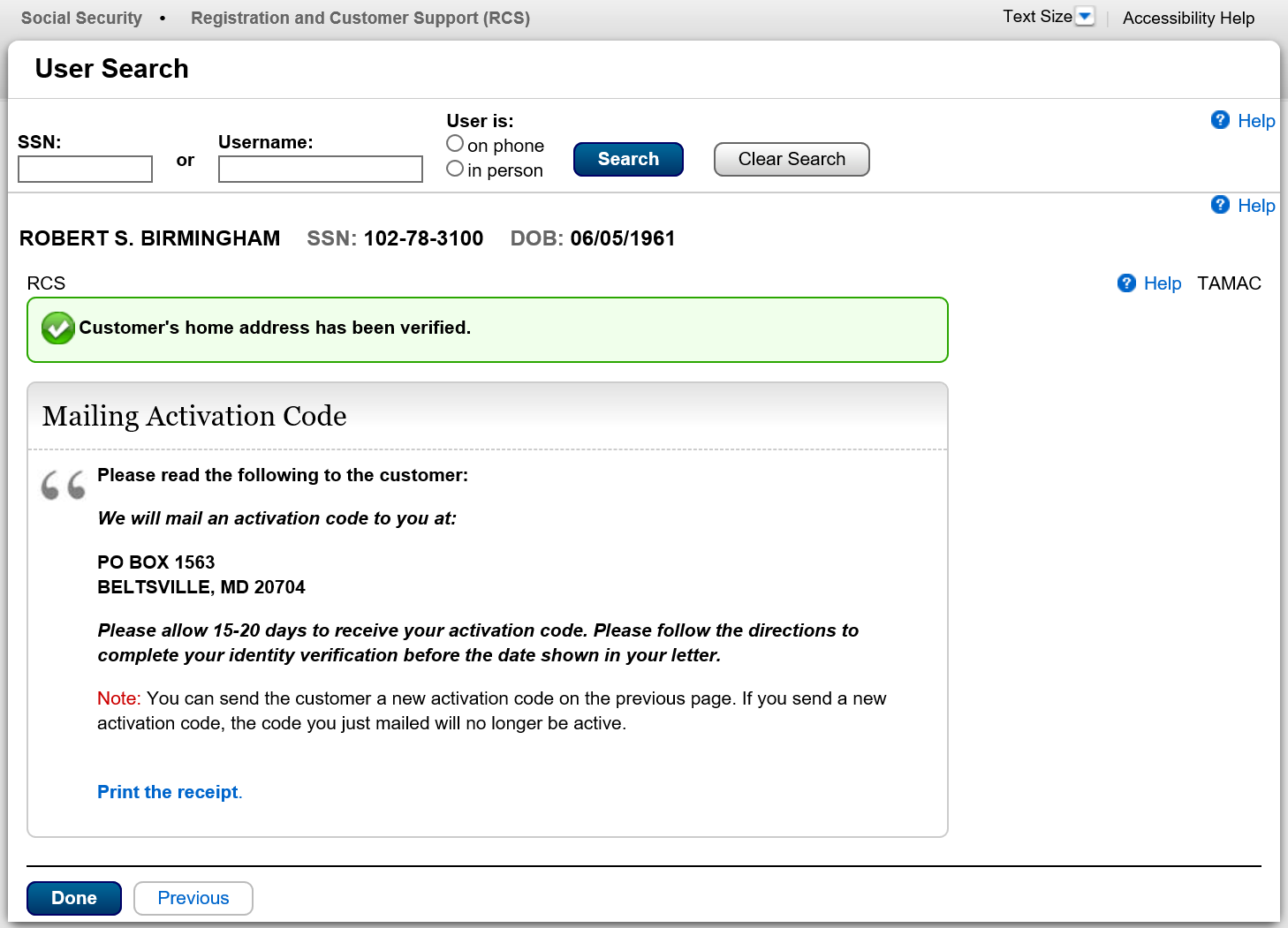Open the Text Size dropdown arrow
Viewport: 1288px width, 928px height.
click(x=1086, y=17)
